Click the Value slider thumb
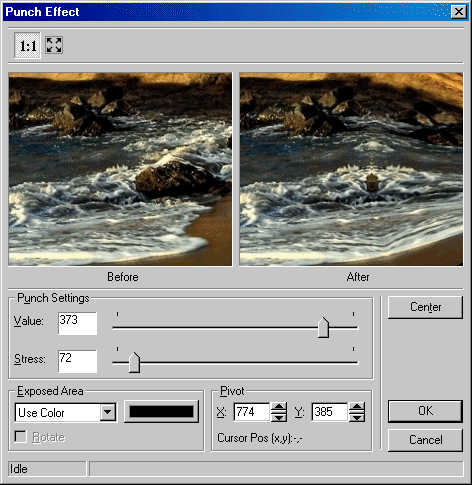This screenshot has width=472, height=485. pyautogui.click(x=323, y=327)
